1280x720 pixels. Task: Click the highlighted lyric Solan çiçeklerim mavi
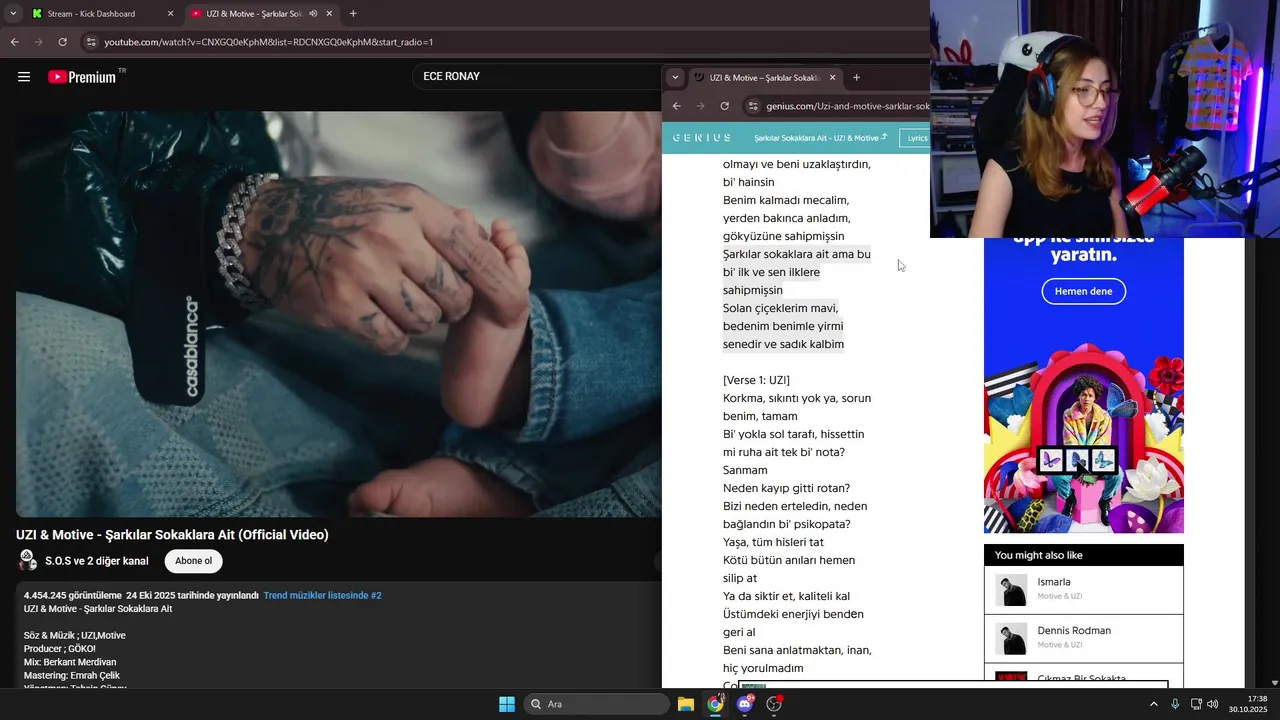click(780, 308)
